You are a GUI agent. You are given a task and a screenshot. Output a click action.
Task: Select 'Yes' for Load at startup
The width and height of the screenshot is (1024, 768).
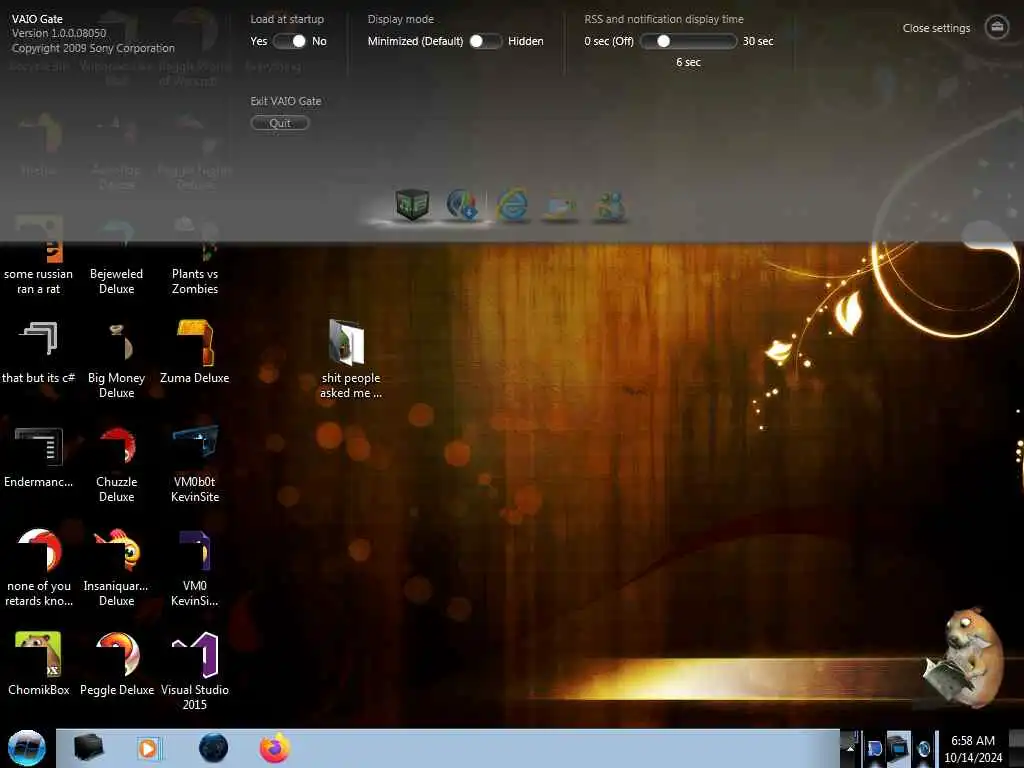coord(259,41)
